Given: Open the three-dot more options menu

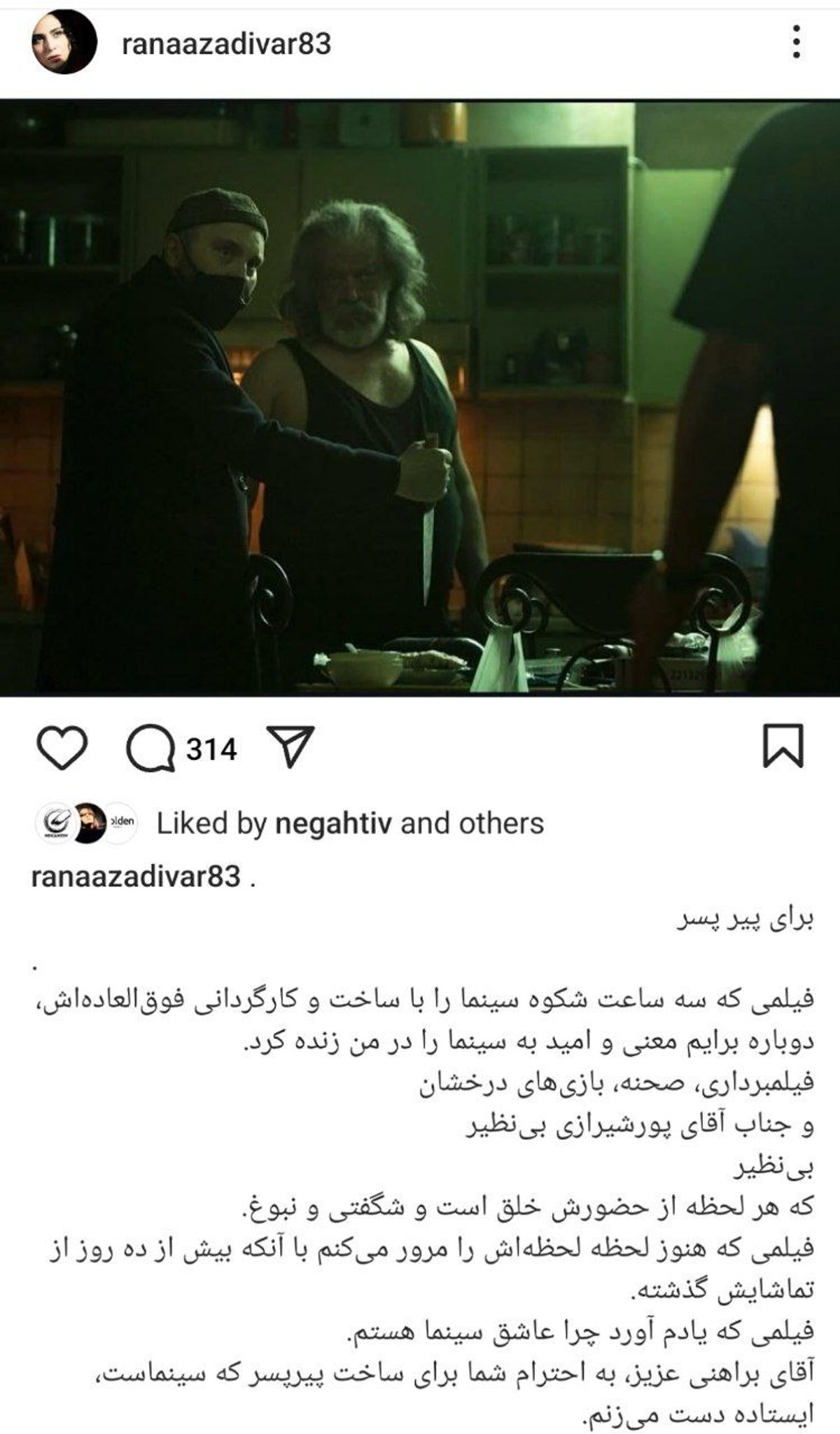Looking at the screenshot, I should click(x=797, y=43).
